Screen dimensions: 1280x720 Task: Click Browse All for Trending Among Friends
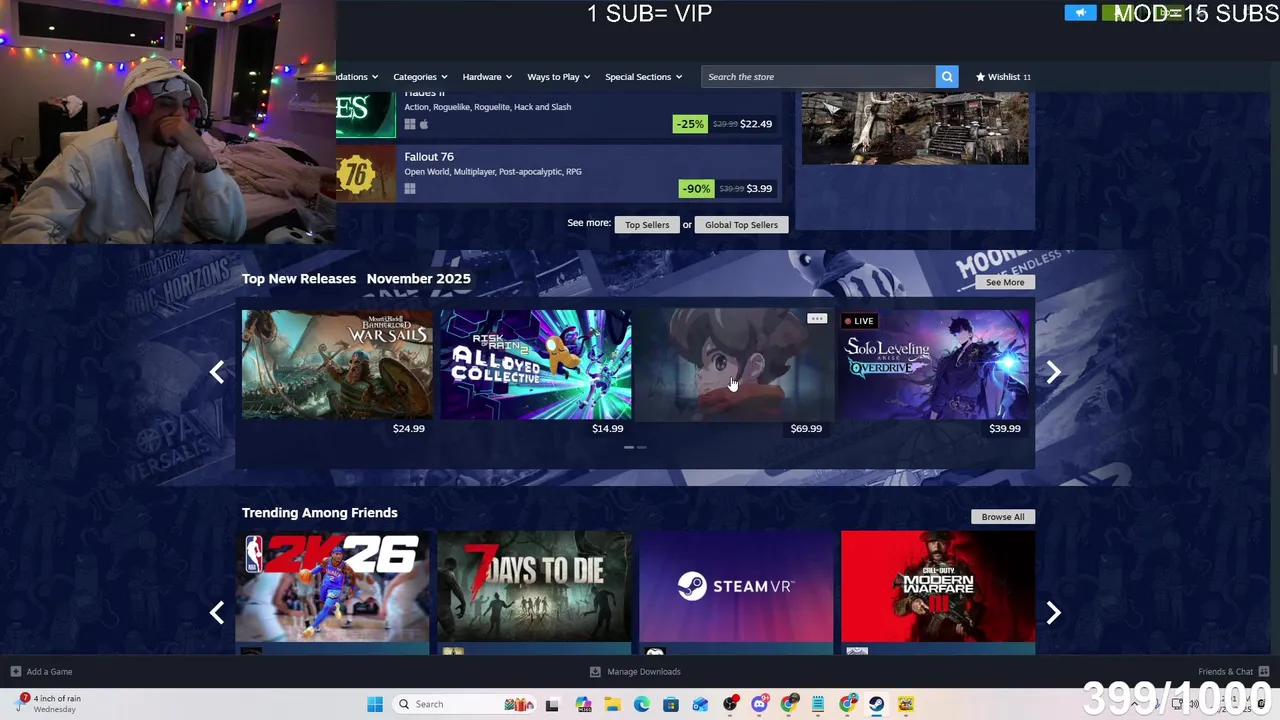1003,517
